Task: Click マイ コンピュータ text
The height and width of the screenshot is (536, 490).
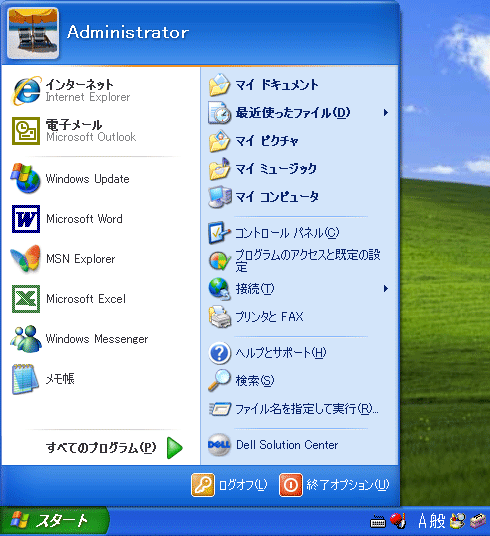Action: (277, 197)
